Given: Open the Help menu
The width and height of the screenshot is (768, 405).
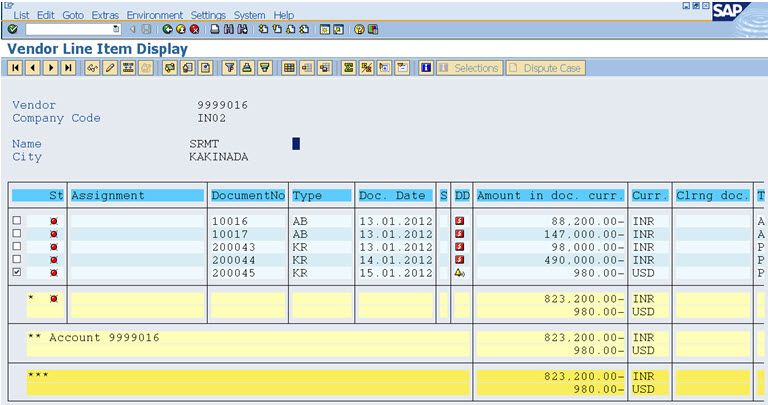Looking at the screenshot, I should point(284,15).
